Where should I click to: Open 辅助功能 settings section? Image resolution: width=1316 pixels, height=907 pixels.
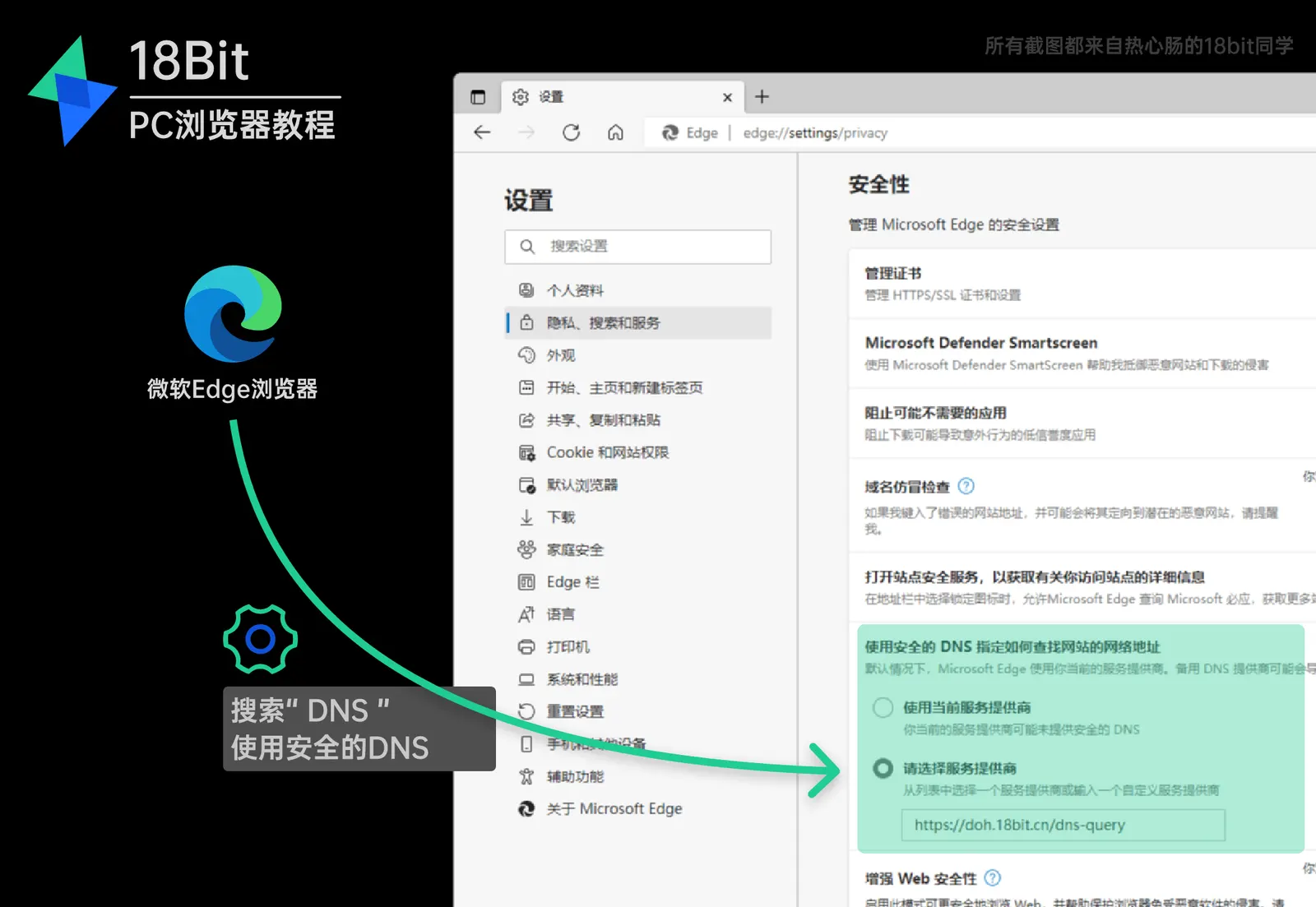[x=638, y=776]
